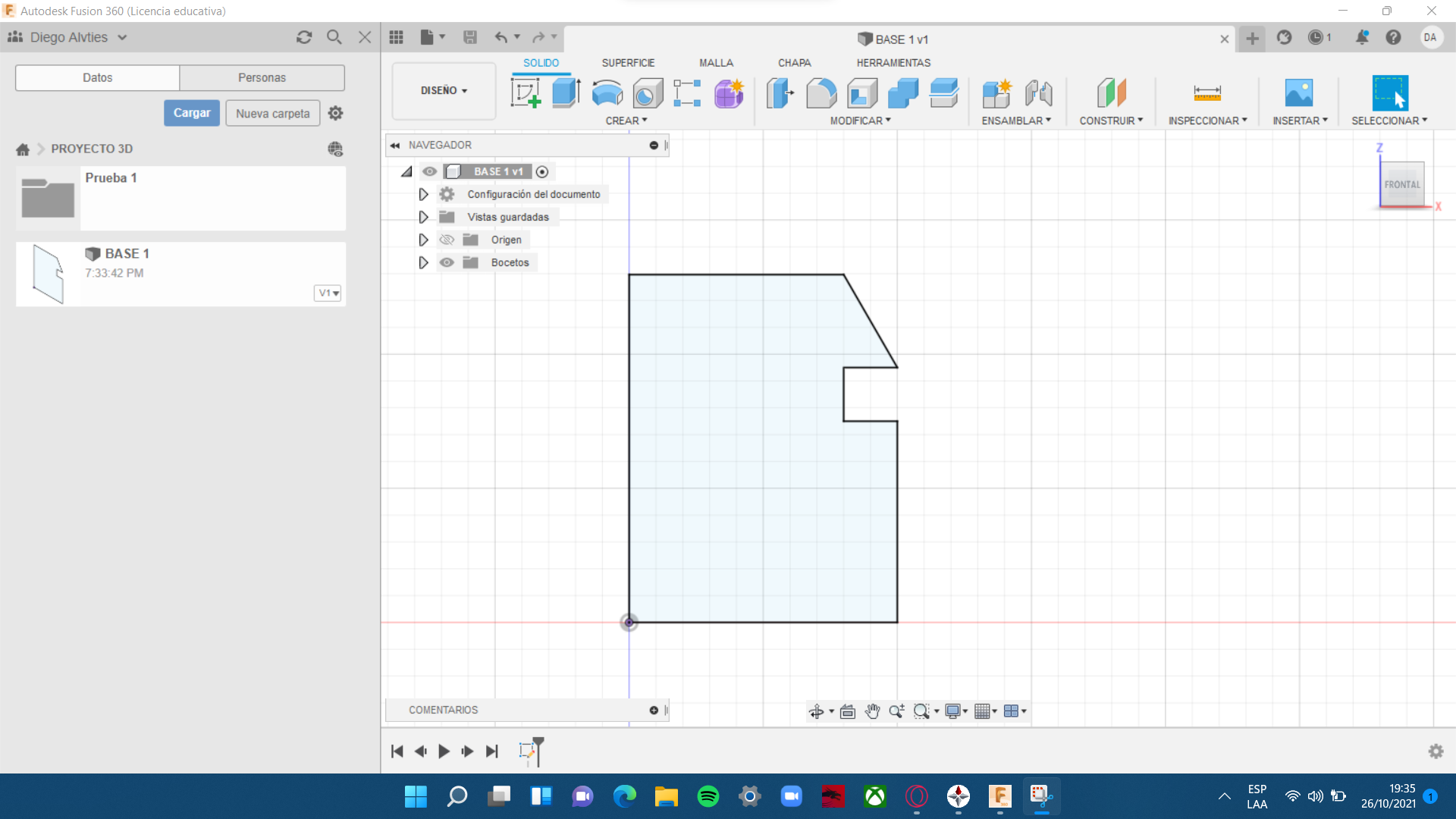Open the CREAR dropdown menu
This screenshot has width=1456, height=819.
point(626,121)
